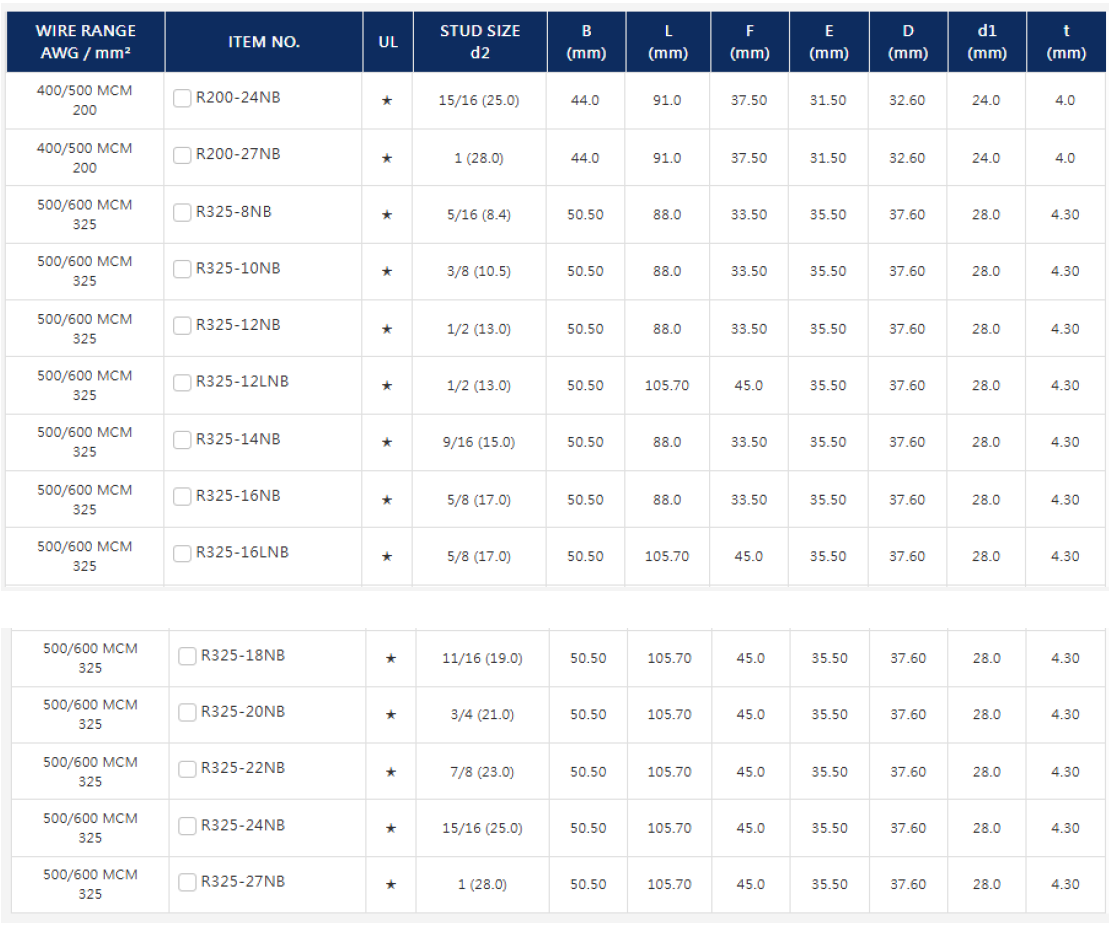Tick the checkbox for R325-8NB
Screen dimensions: 1109x936
coord(182,212)
